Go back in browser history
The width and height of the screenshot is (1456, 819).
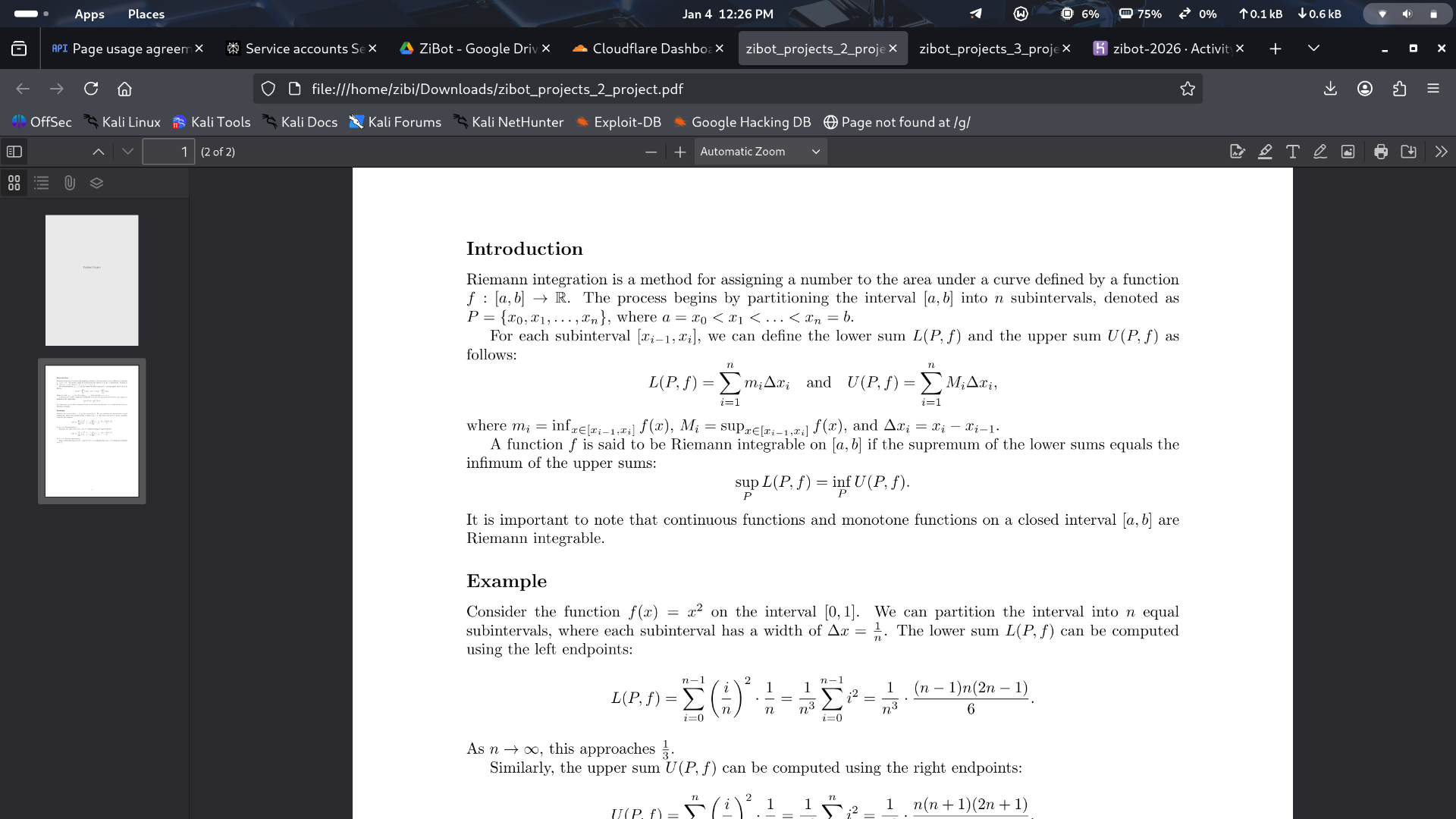[x=23, y=89]
